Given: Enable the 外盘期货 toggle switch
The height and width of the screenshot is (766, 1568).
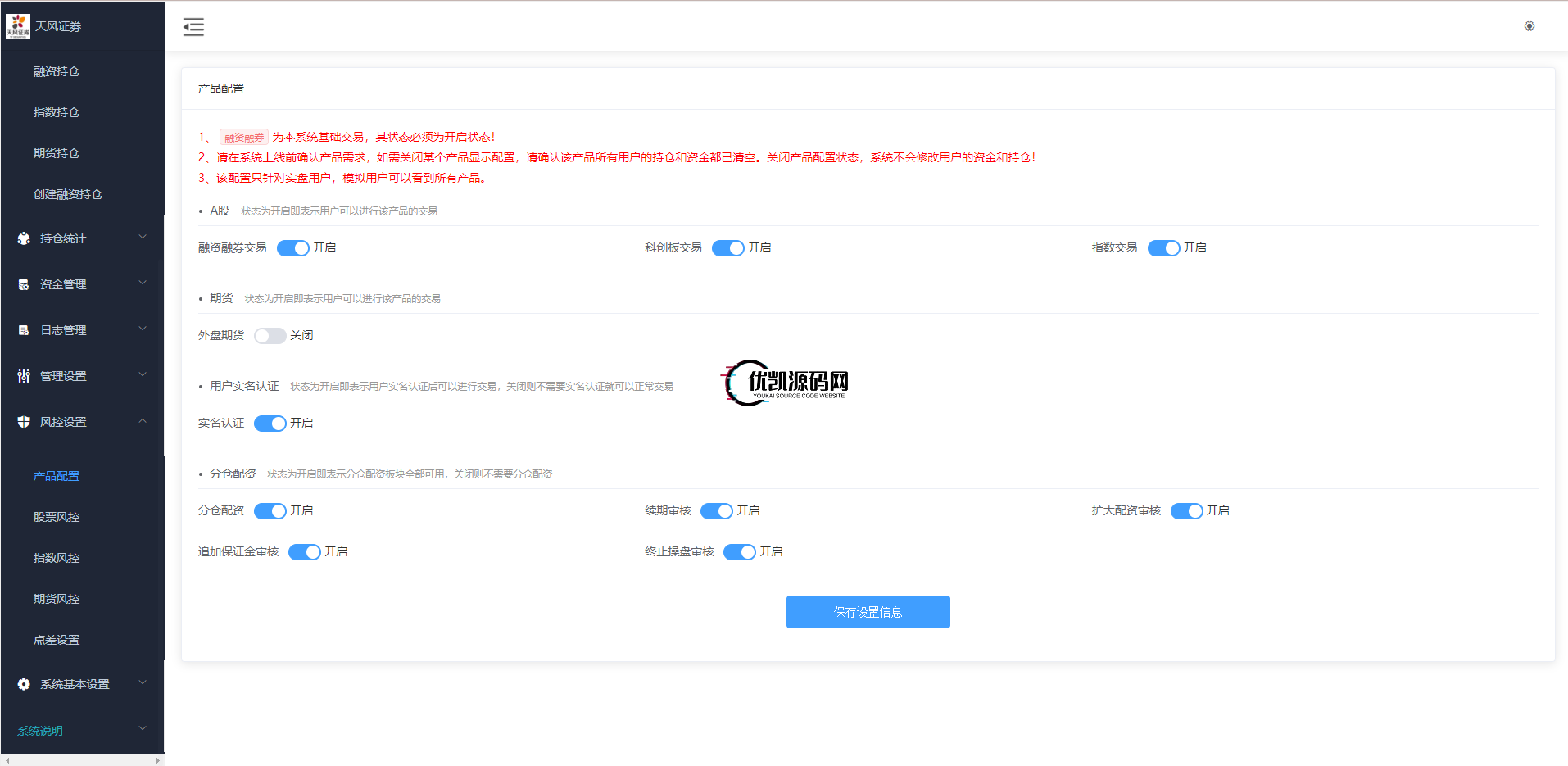Looking at the screenshot, I should [270, 336].
